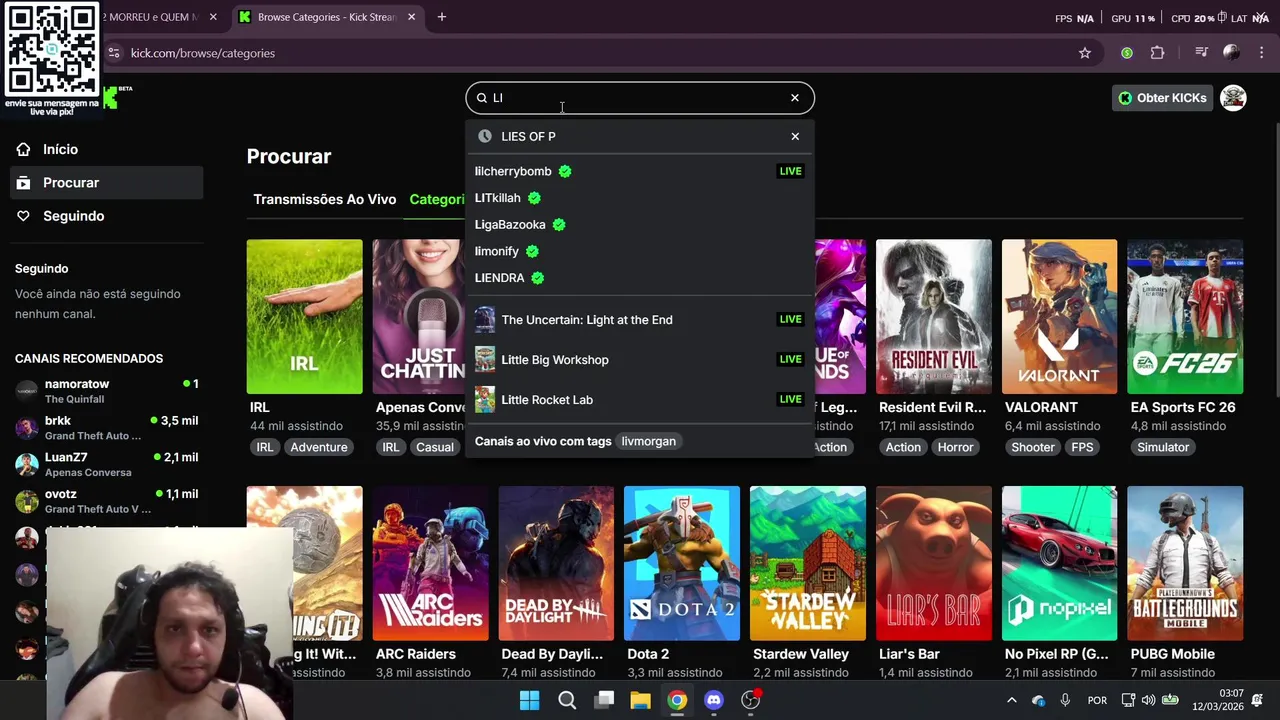Open recommended channel ovotz
Viewport: 1280px width, 720px height.
(x=106, y=501)
